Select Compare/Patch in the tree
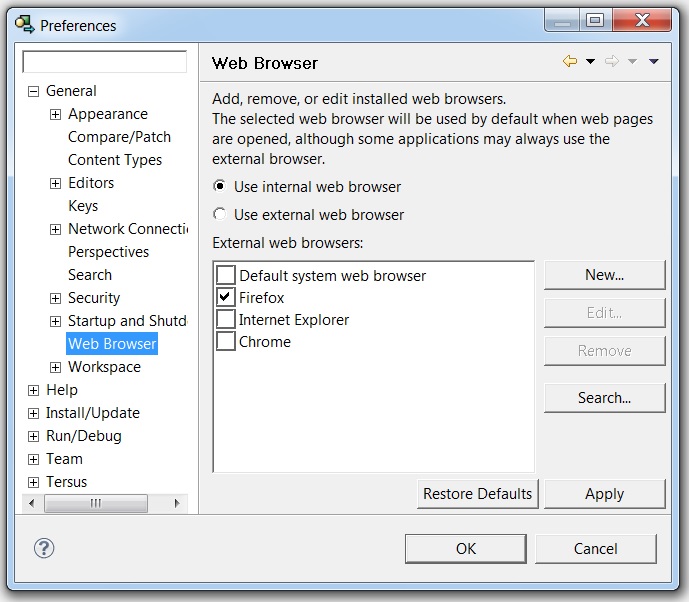 pyautogui.click(x=120, y=137)
